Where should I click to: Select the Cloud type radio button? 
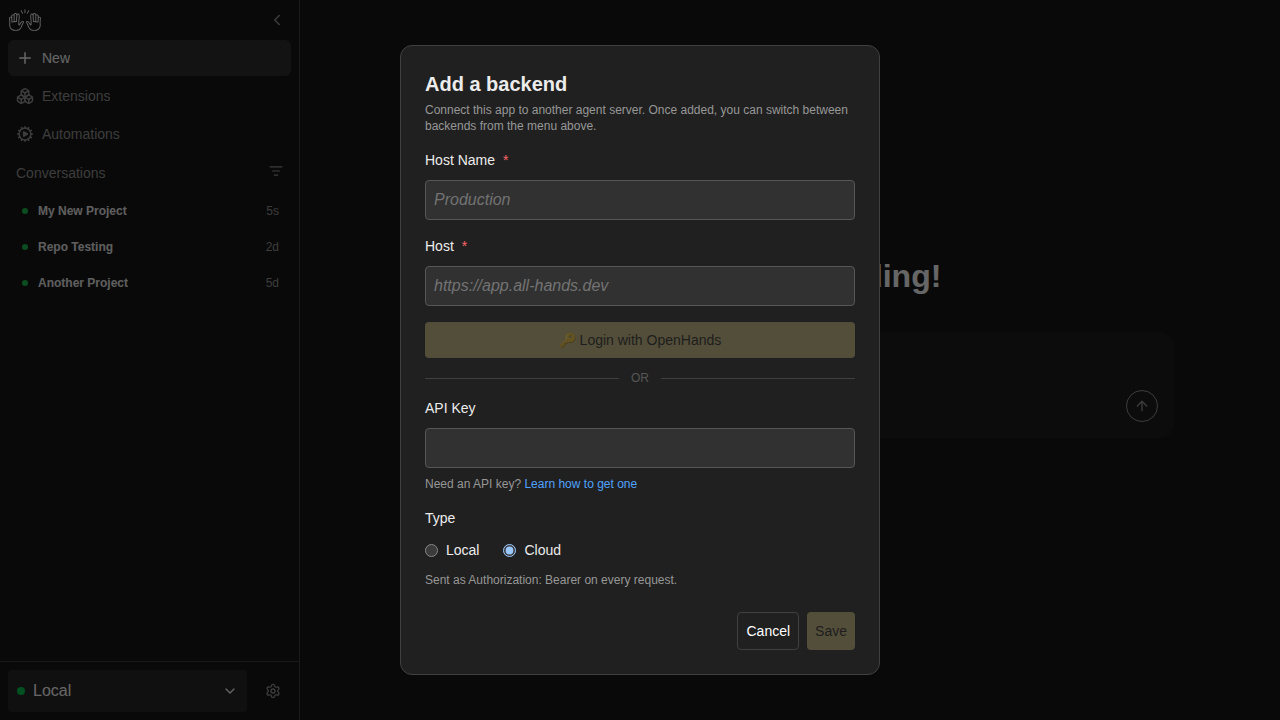(510, 550)
